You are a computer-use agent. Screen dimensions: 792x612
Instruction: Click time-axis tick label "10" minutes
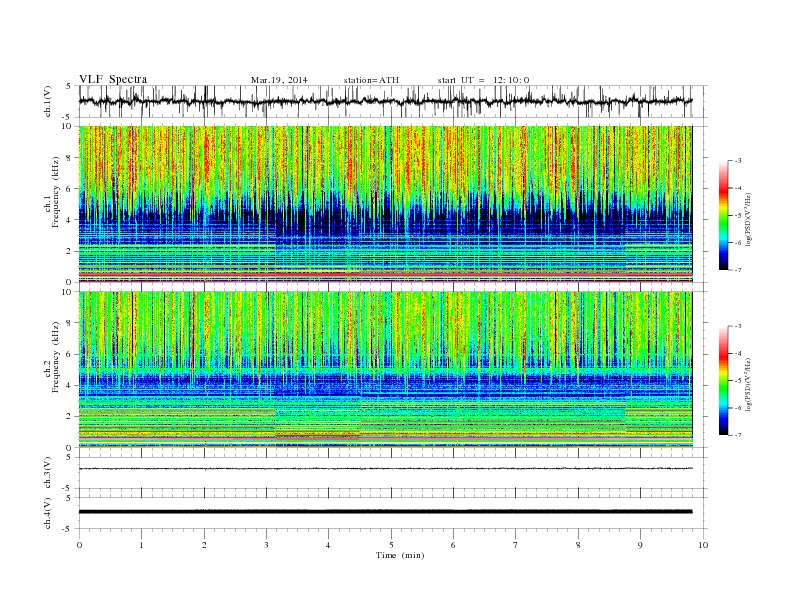[703, 545]
